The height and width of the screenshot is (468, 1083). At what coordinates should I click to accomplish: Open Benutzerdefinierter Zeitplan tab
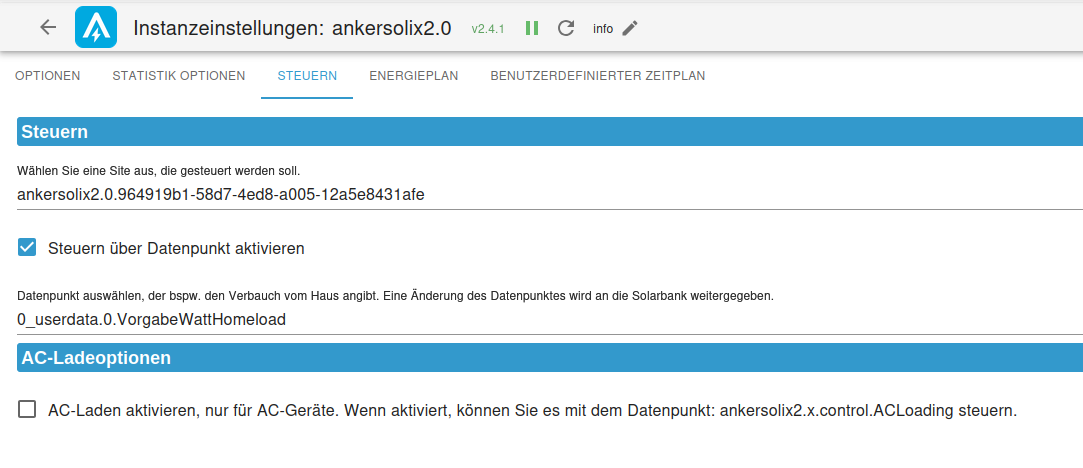pos(598,76)
